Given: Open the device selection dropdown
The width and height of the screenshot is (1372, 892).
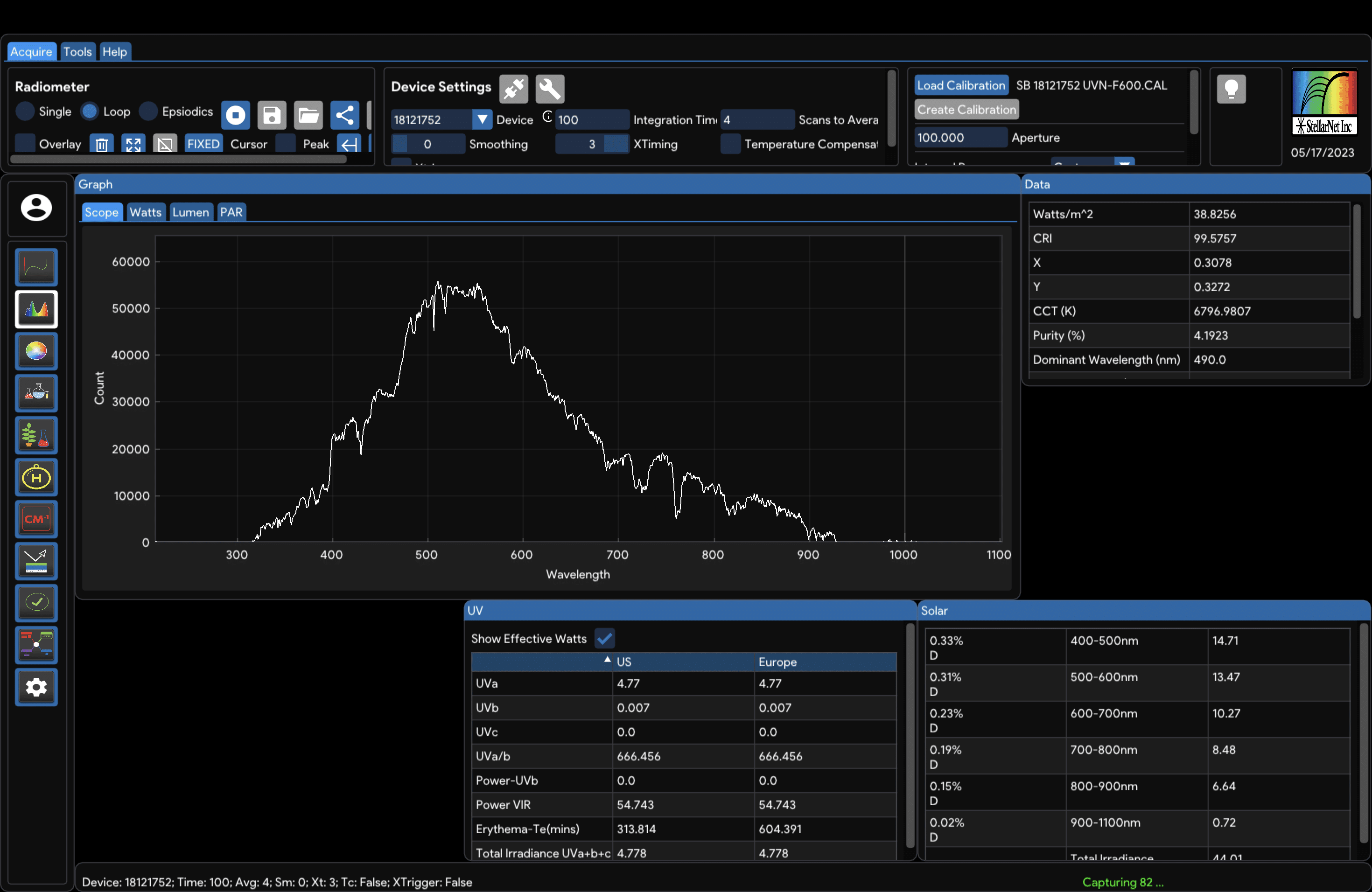Looking at the screenshot, I should pyautogui.click(x=482, y=119).
